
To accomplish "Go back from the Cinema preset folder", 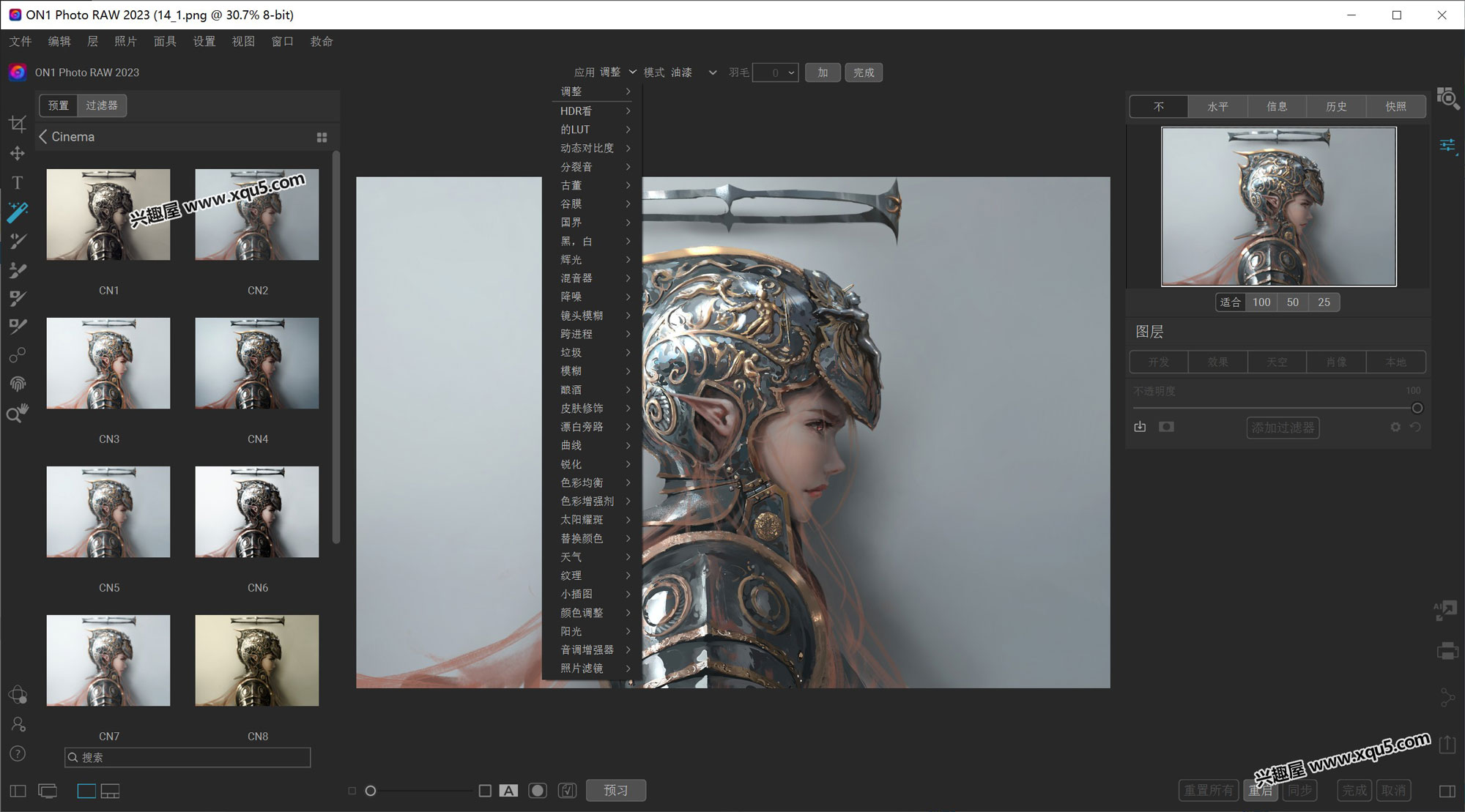I will (43, 137).
